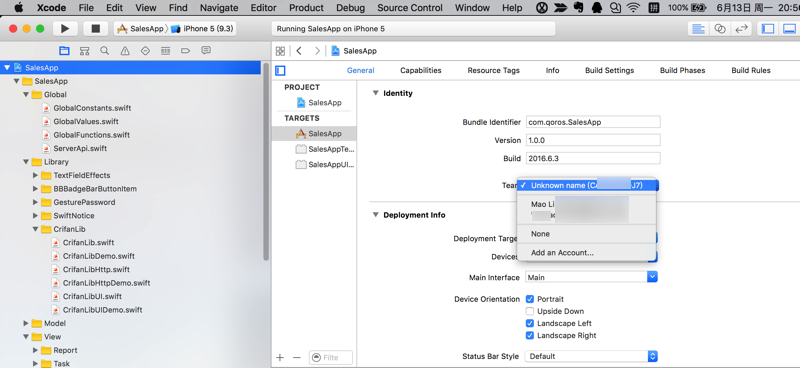Switch to the Assistant editor

[720, 29]
